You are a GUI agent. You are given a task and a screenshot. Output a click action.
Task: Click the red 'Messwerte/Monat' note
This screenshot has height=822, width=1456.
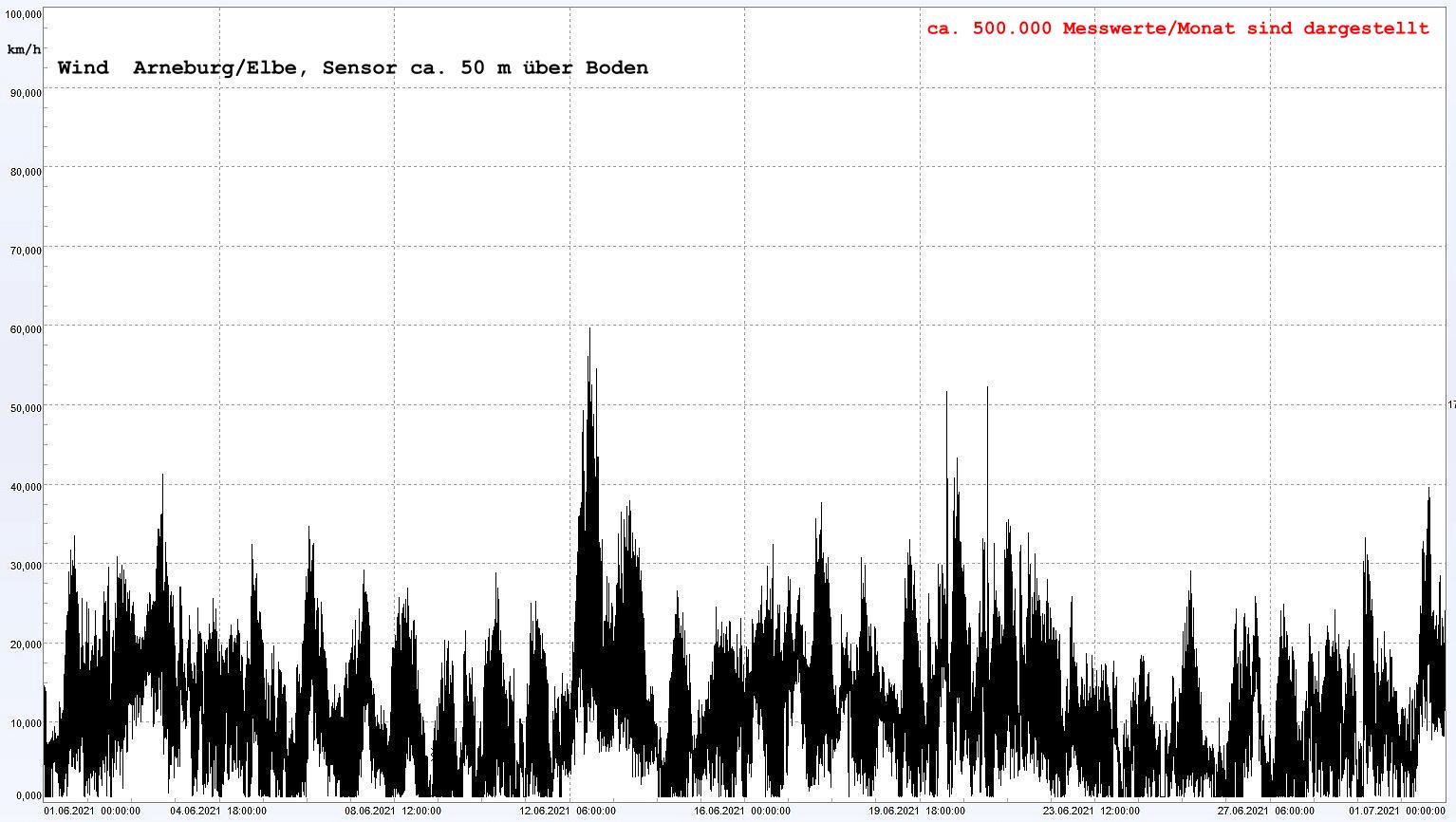[1177, 28]
